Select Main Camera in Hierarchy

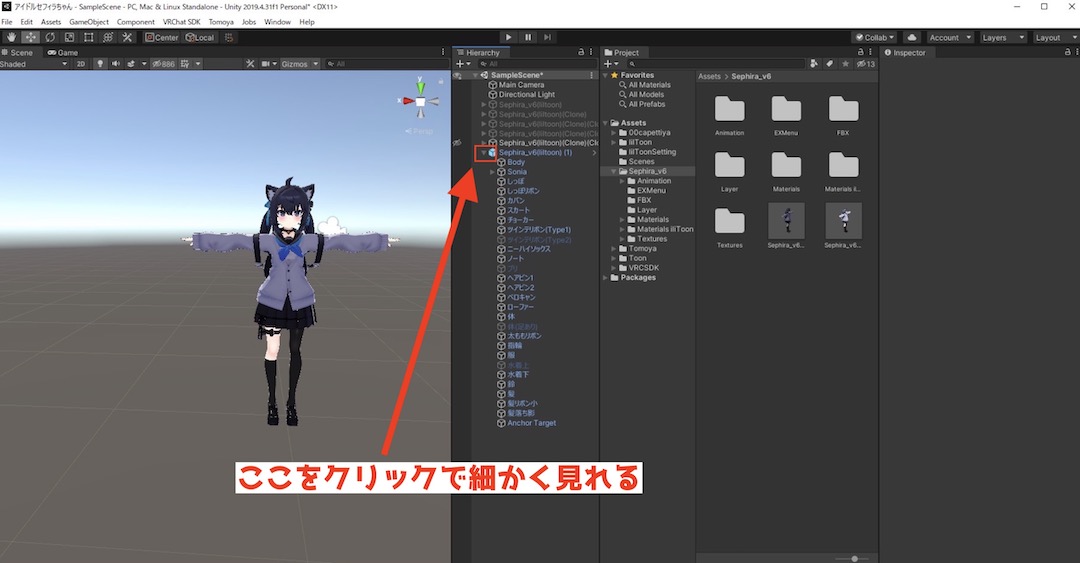pyautogui.click(x=521, y=85)
